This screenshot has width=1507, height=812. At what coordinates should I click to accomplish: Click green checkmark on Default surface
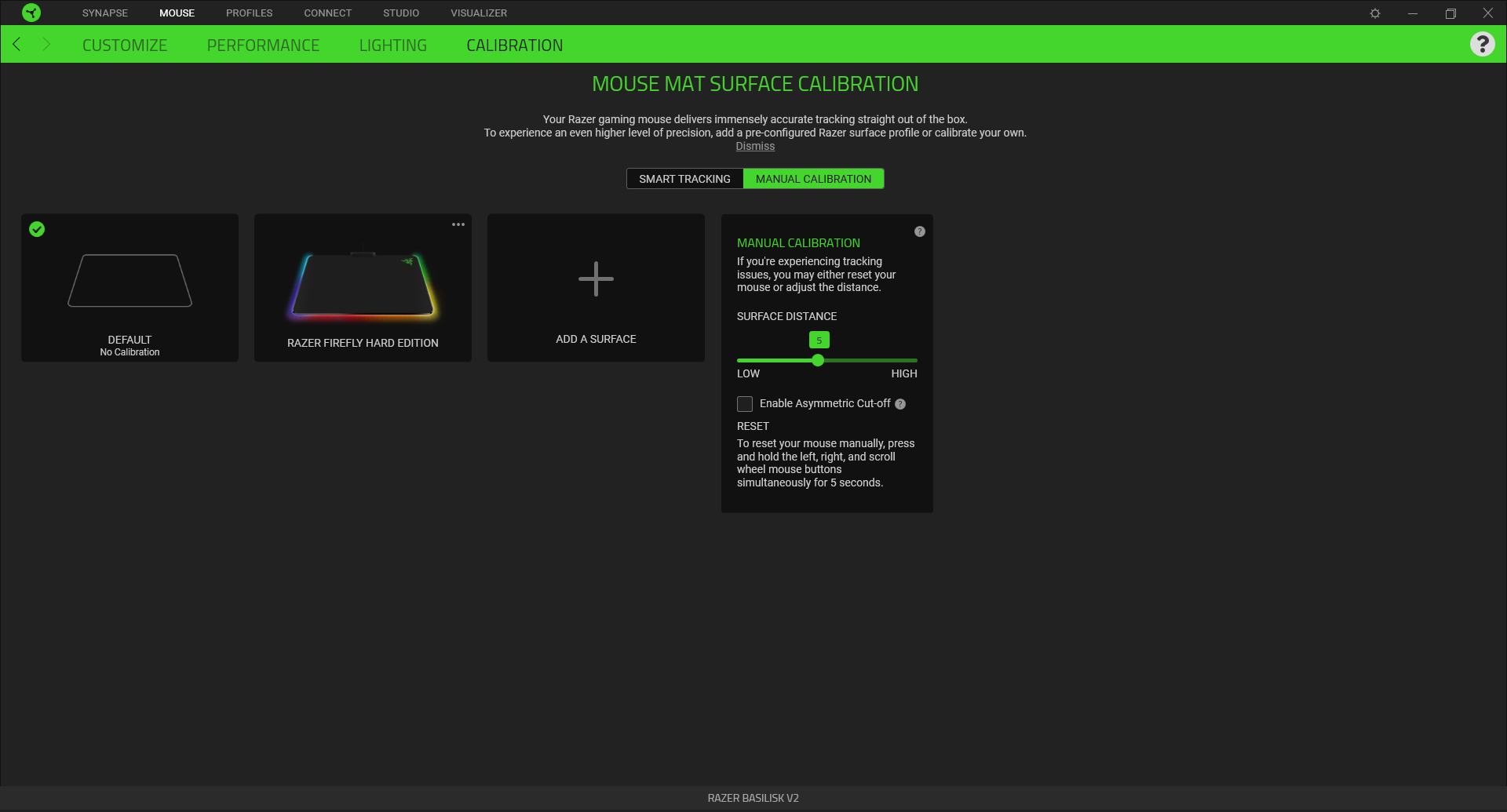pos(37,229)
